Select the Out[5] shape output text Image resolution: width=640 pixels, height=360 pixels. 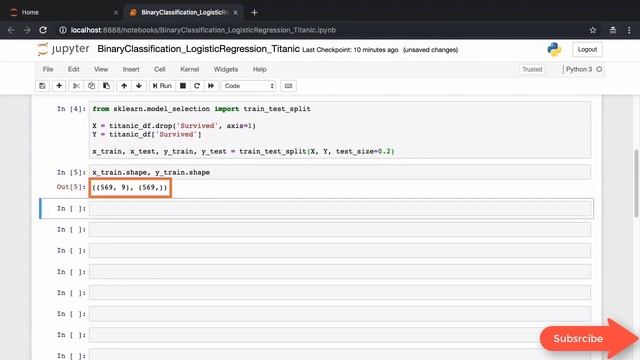point(130,187)
